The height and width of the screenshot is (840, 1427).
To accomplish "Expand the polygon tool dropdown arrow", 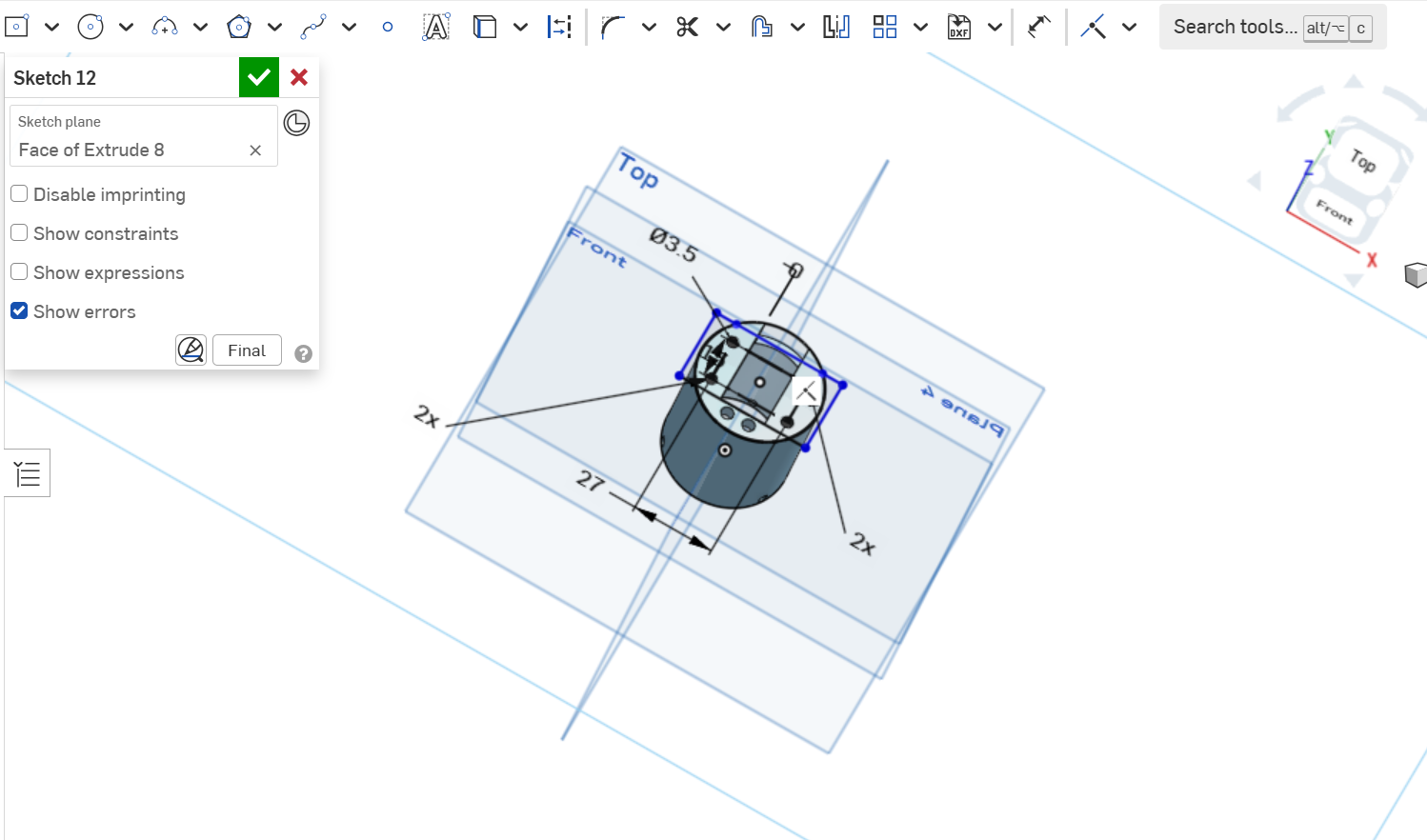I will coord(274,27).
